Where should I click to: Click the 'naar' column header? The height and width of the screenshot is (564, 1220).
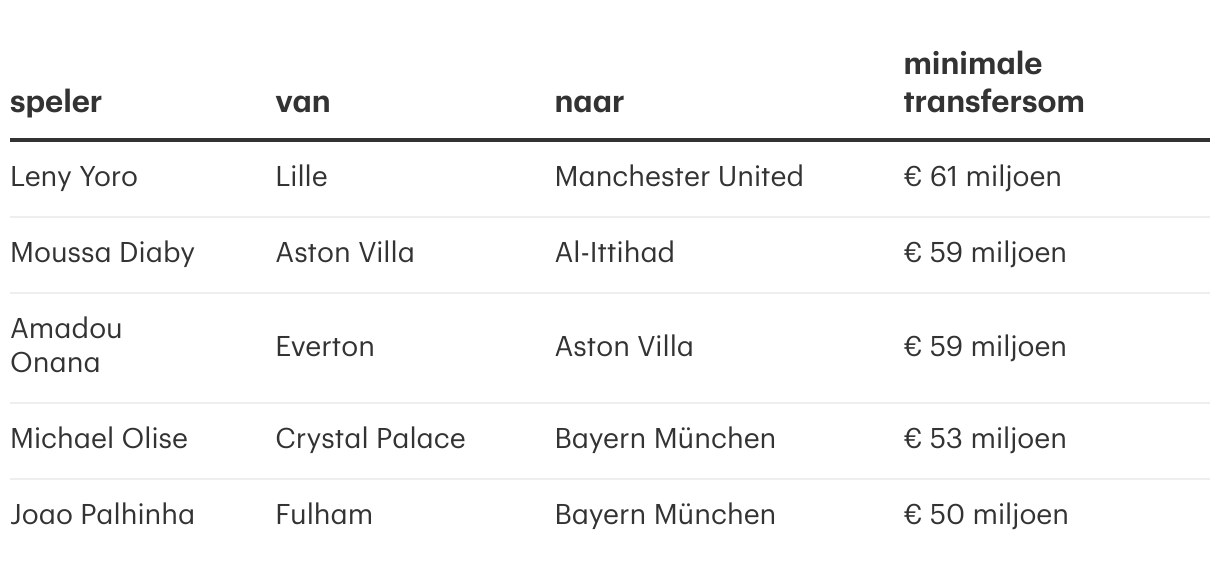589,102
